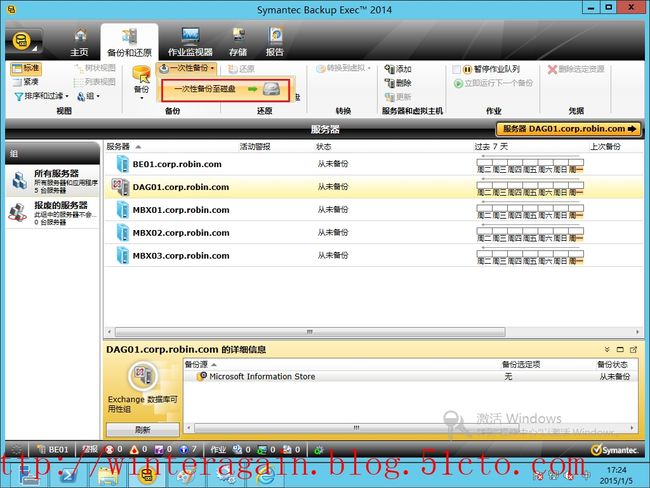Image resolution: width=650 pixels, height=488 pixels.
Task: Click the 活动警报 column header
Action: click(255, 146)
